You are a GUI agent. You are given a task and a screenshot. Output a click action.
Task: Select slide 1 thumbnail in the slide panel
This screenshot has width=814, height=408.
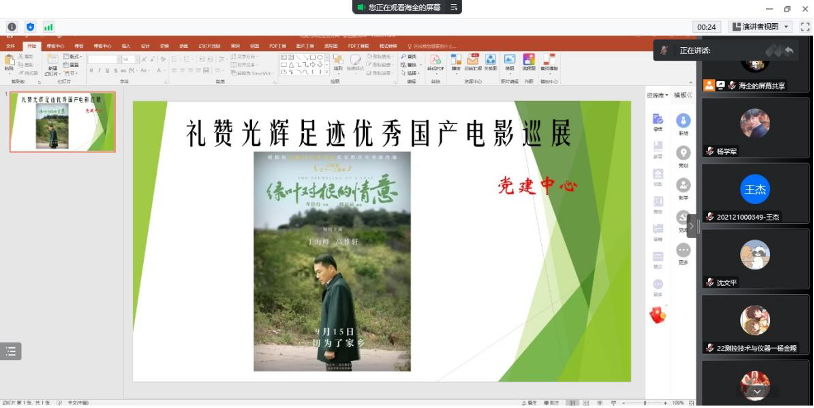tap(62, 123)
